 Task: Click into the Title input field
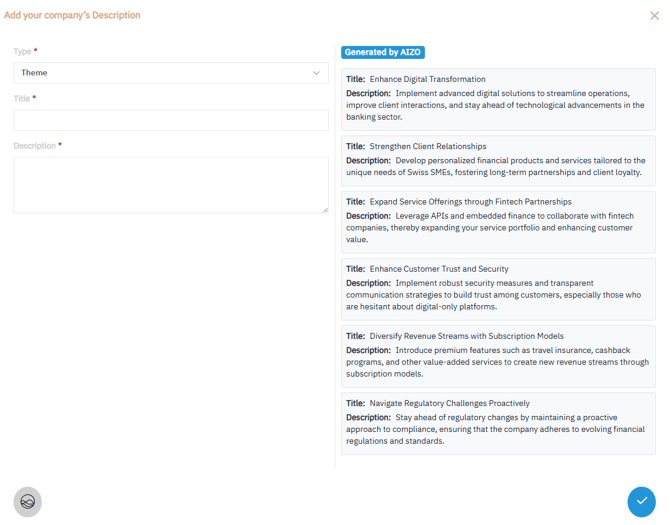coord(170,120)
